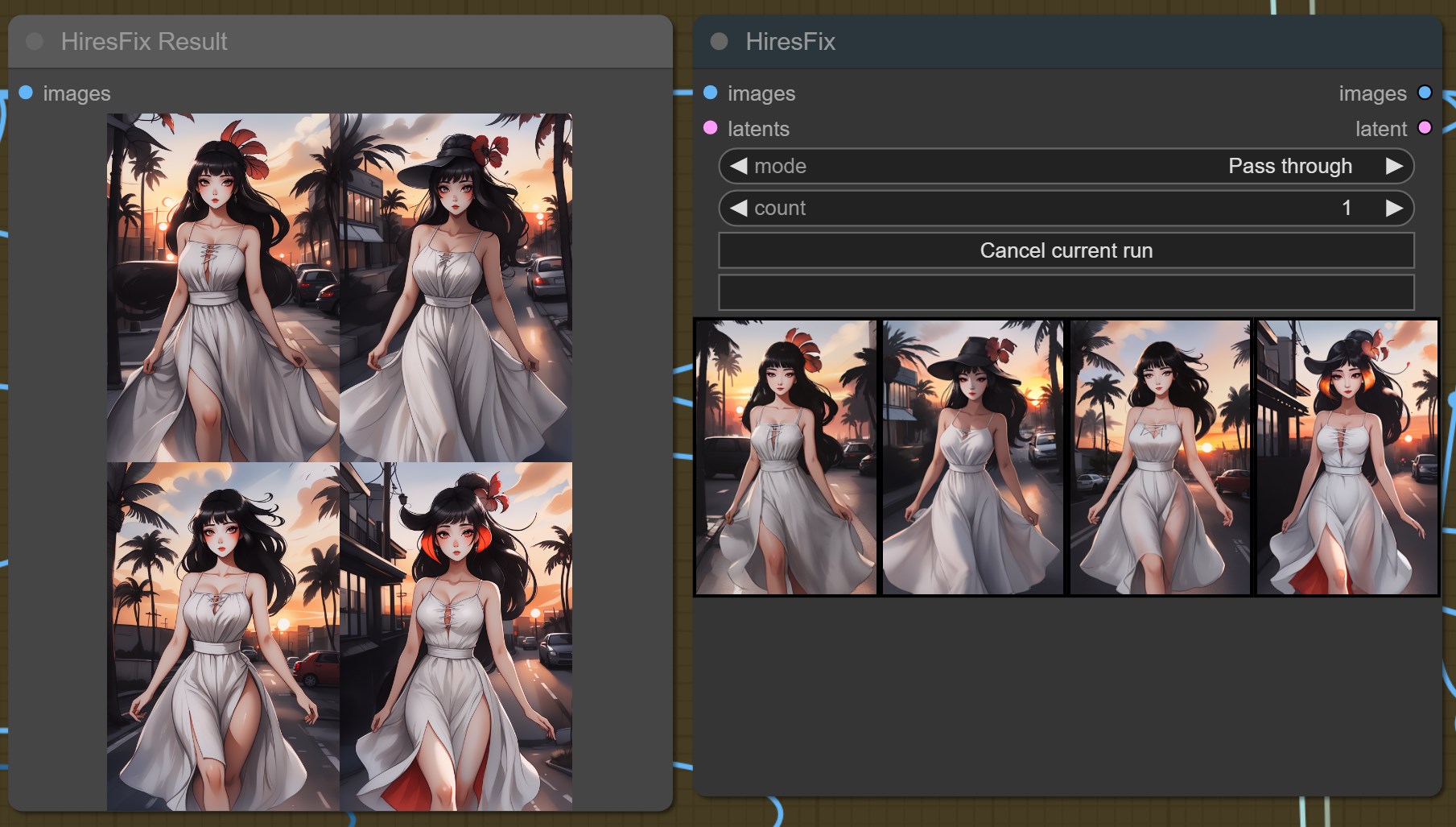Viewport: 1456px width, 827px height.
Task: Open top-left result image with red feather
Action: point(223,287)
